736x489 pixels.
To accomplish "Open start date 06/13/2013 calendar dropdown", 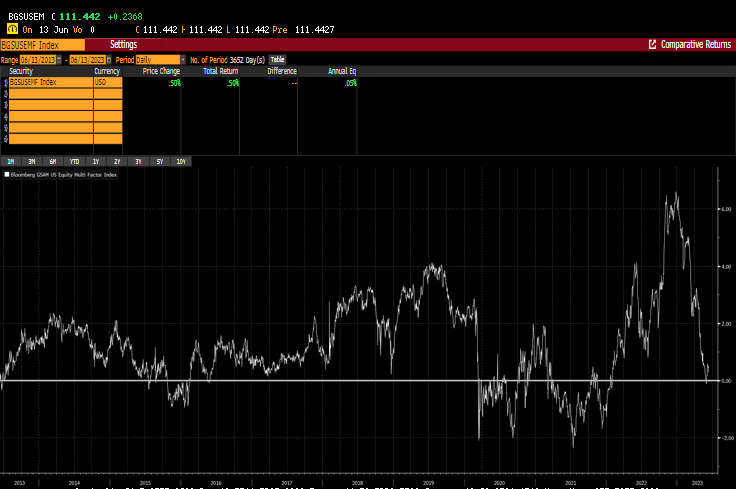I will [x=59, y=60].
